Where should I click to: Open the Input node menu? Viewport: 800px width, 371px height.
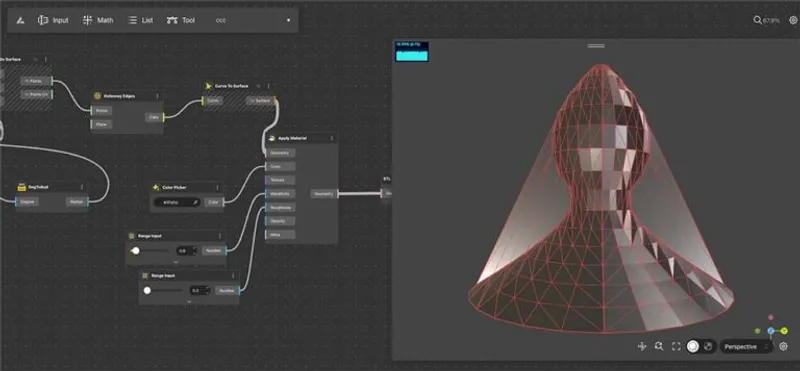[x=53, y=20]
